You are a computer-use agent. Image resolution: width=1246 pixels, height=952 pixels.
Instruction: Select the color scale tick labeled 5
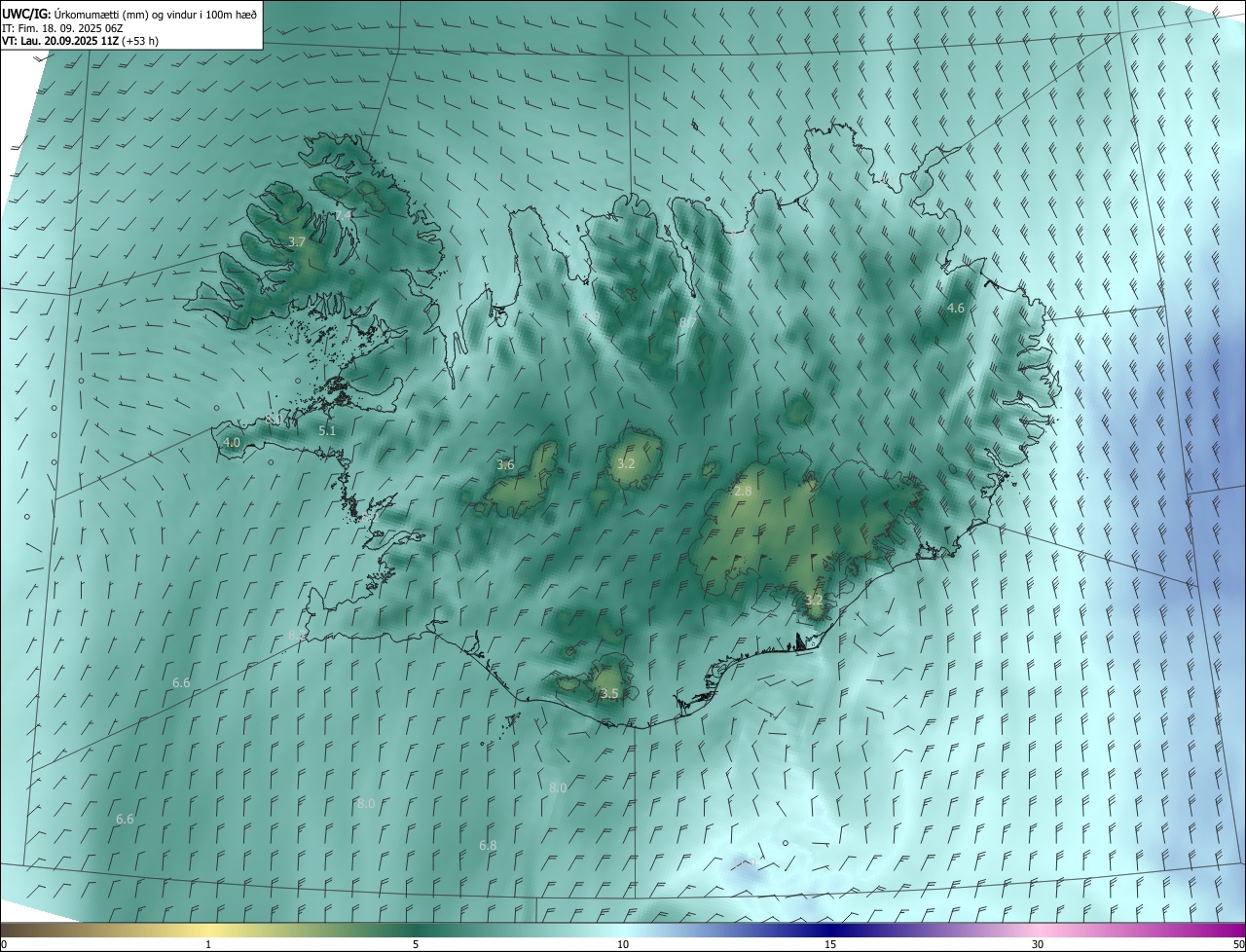(x=416, y=944)
